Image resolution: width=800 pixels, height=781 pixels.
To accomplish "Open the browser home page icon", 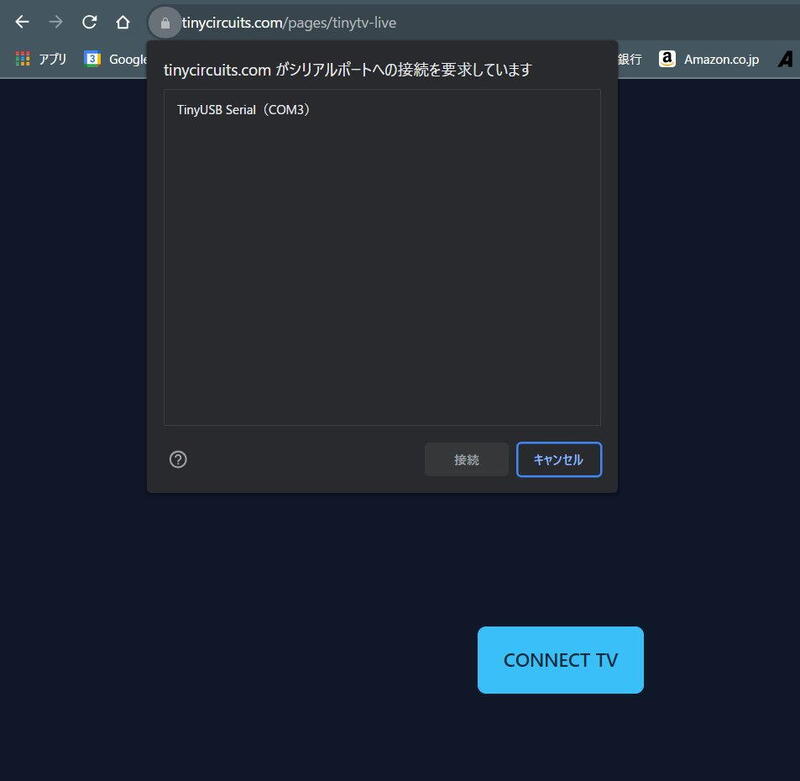I will pyautogui.click(x=122, y=22).
